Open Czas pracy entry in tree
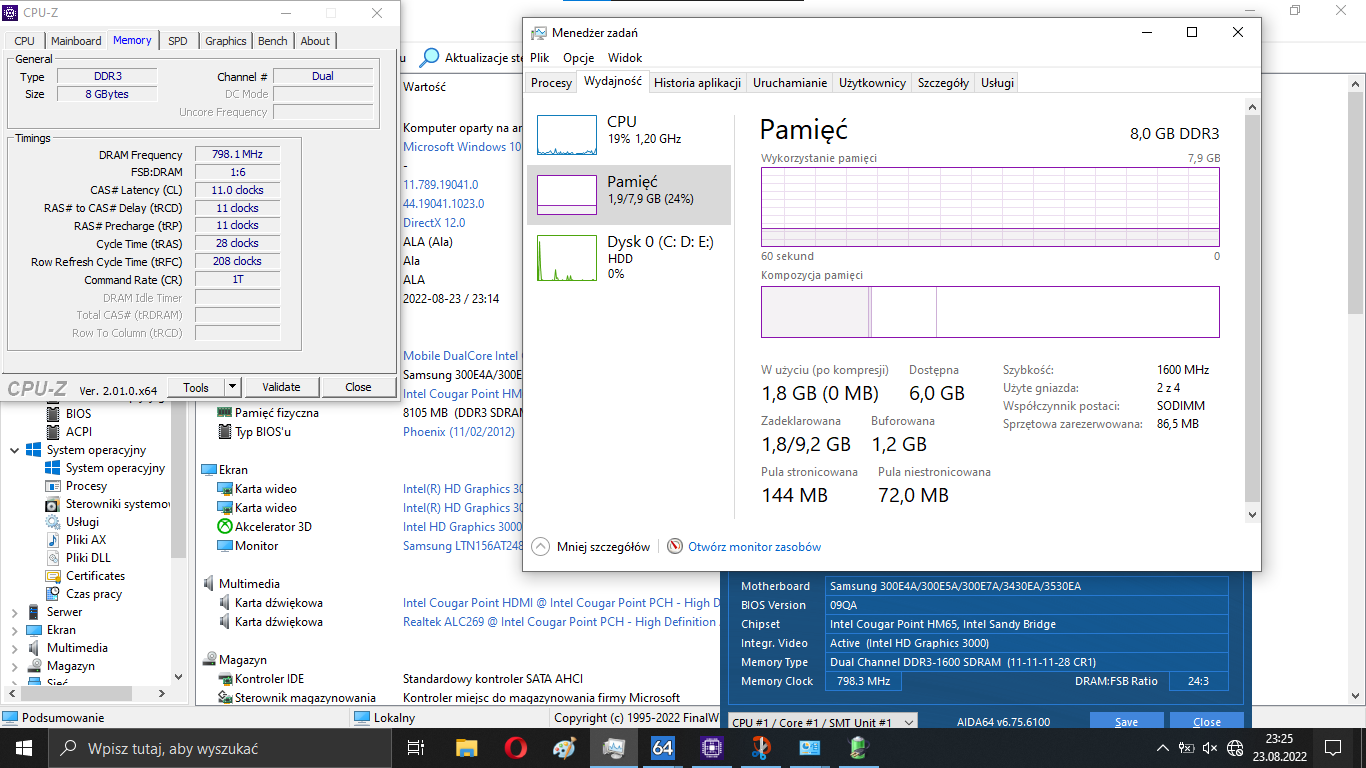Screen dimensions: 1366x768 83,594
